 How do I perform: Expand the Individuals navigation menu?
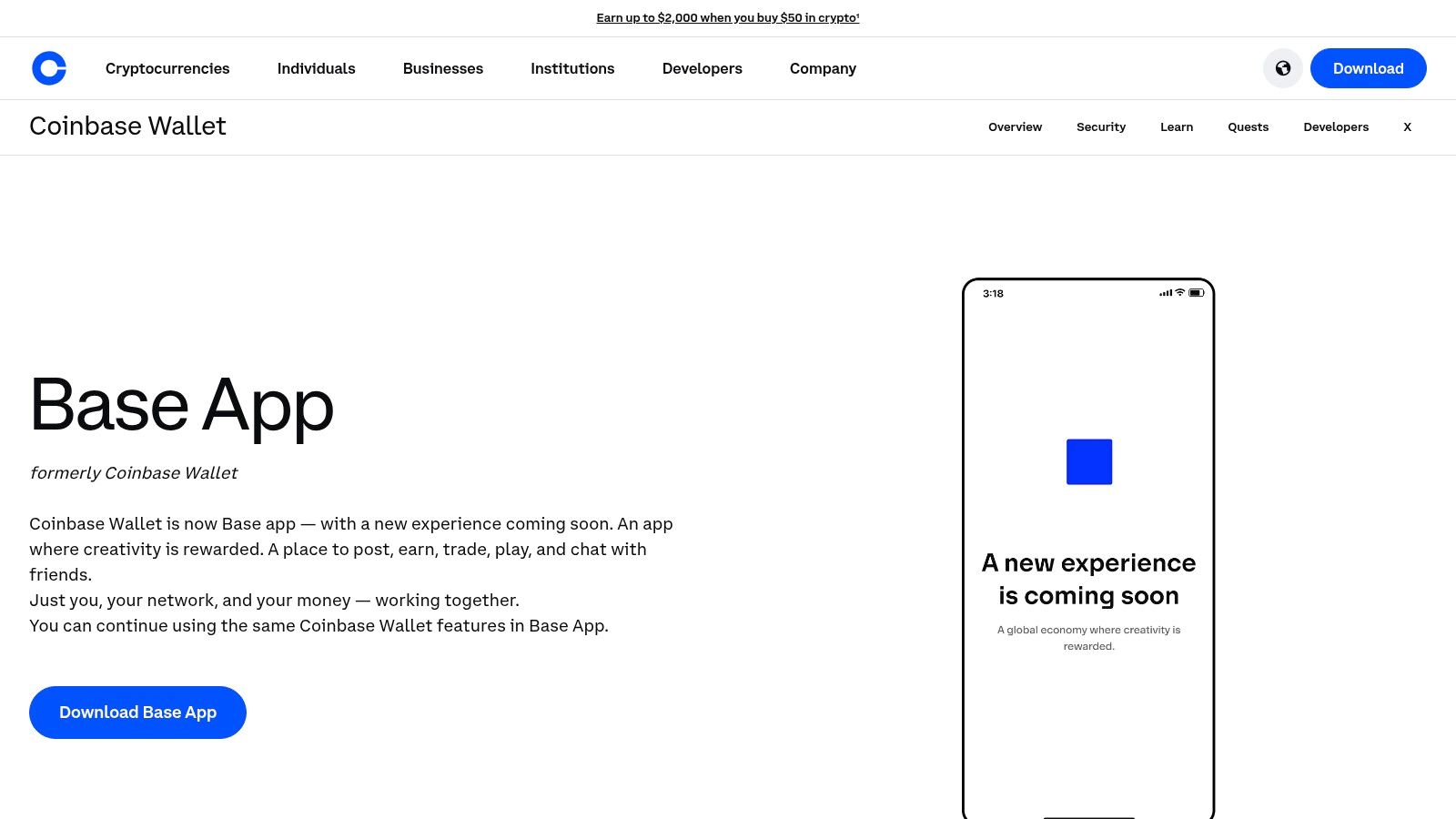pos(316,68)
